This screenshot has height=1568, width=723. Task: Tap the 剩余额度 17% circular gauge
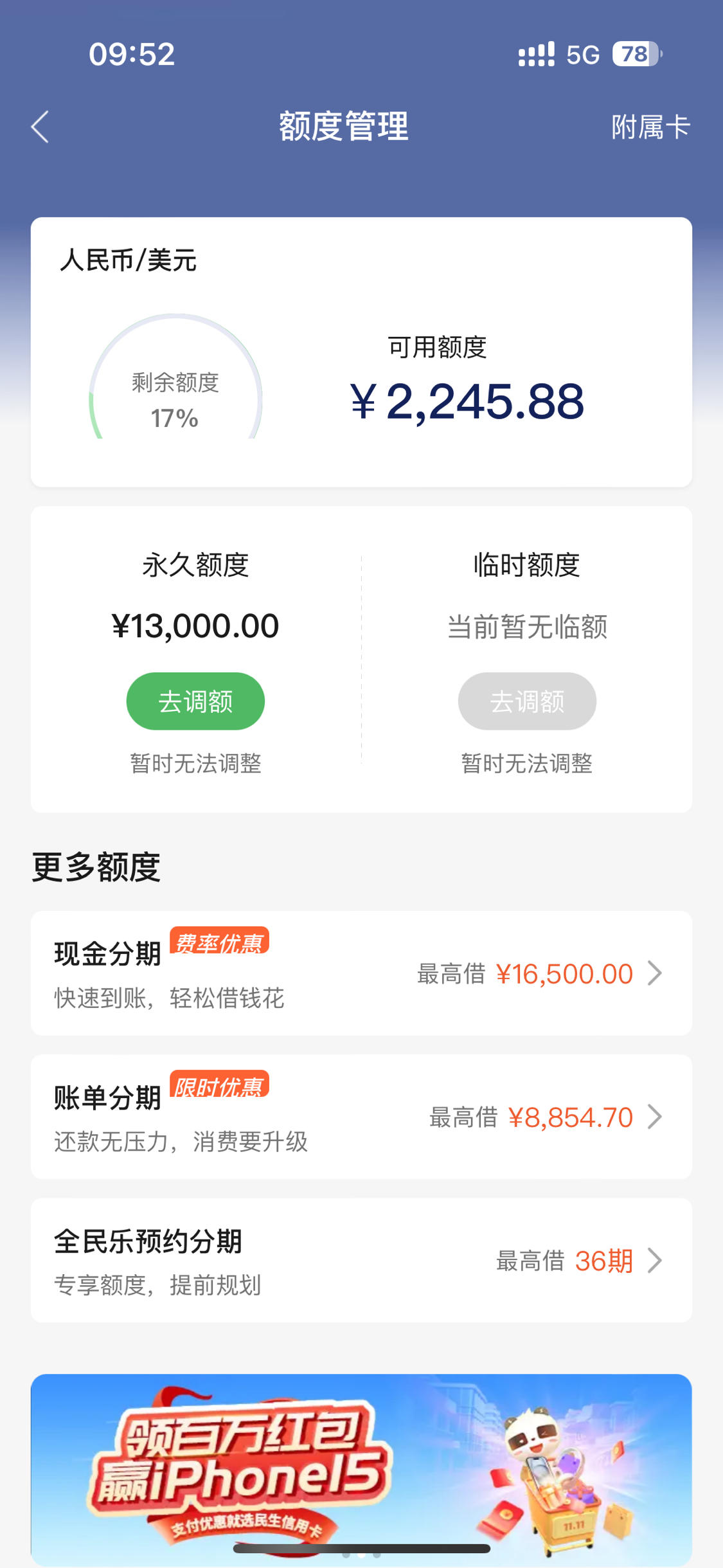pos(175,377)
